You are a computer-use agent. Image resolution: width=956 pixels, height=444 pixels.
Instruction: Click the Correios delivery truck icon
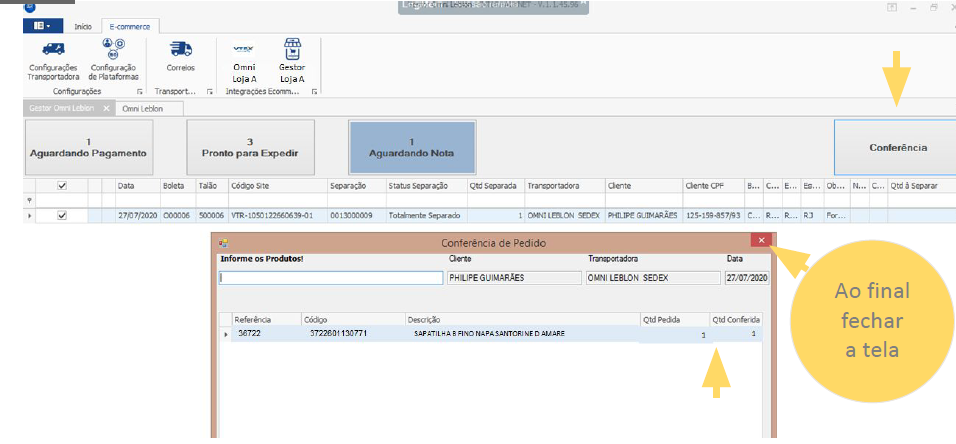(x=180, y=49)
